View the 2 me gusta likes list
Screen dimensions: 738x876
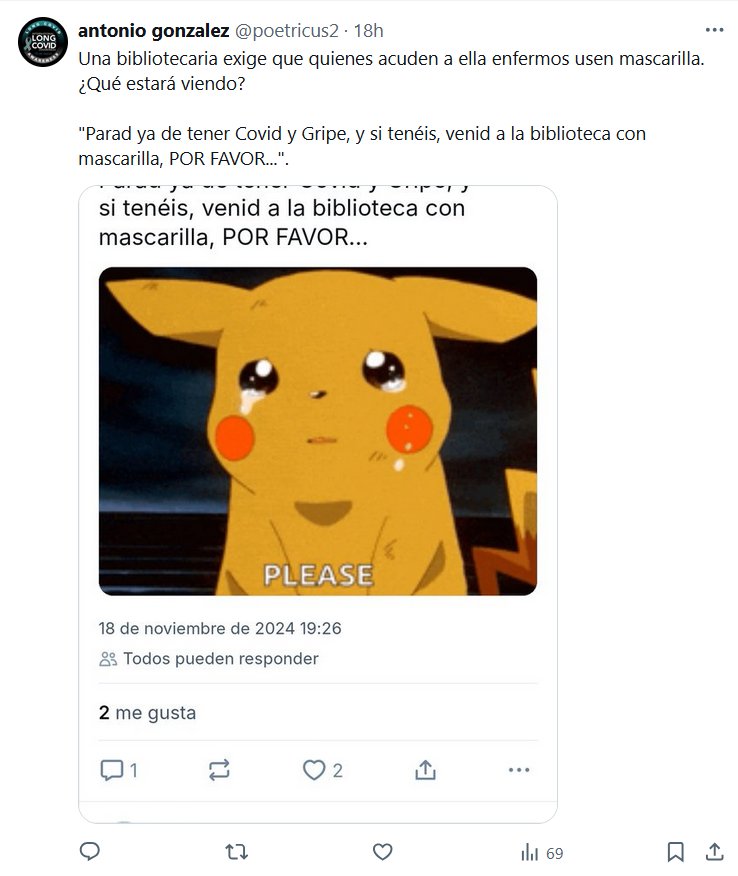(147, 713)
